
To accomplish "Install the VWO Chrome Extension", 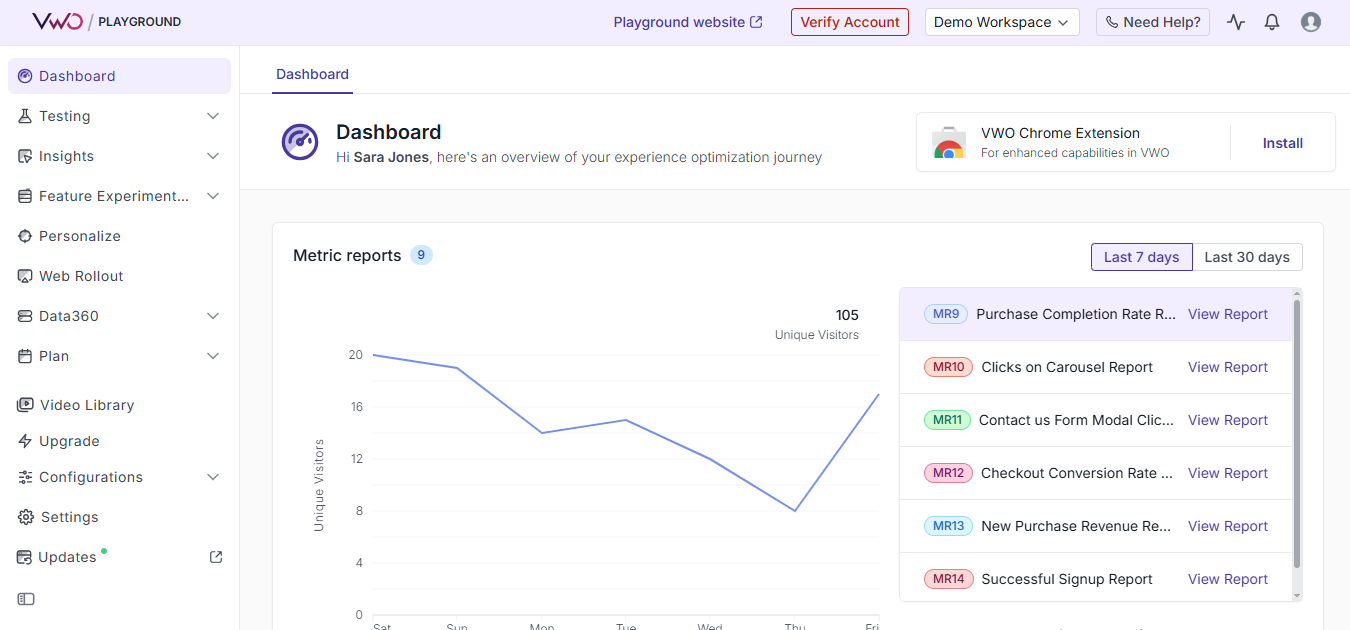I will point(1282,143).
